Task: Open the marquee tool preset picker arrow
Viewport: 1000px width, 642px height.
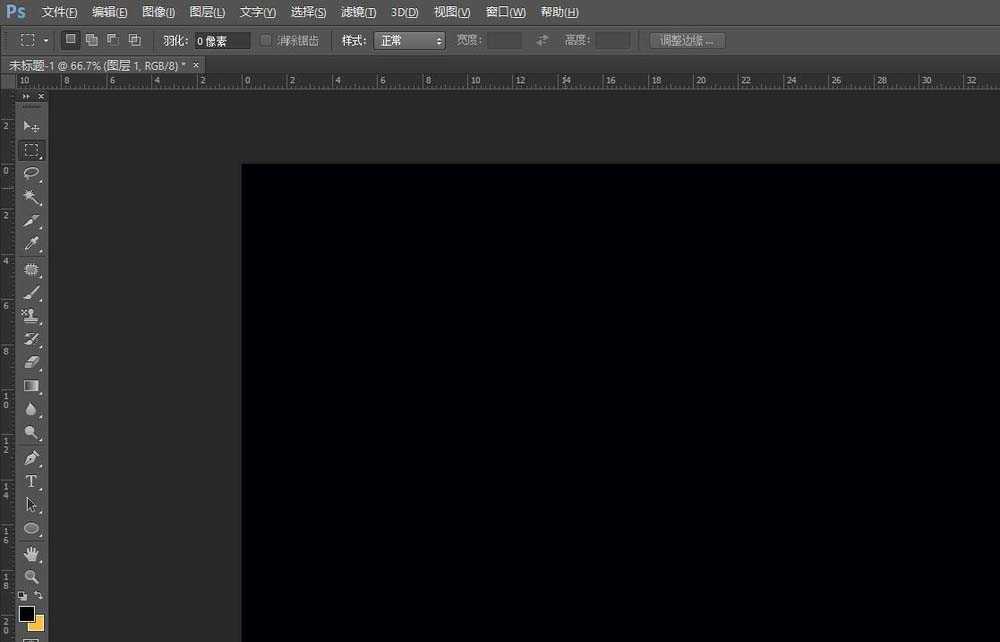Action: tap(46, 41)
